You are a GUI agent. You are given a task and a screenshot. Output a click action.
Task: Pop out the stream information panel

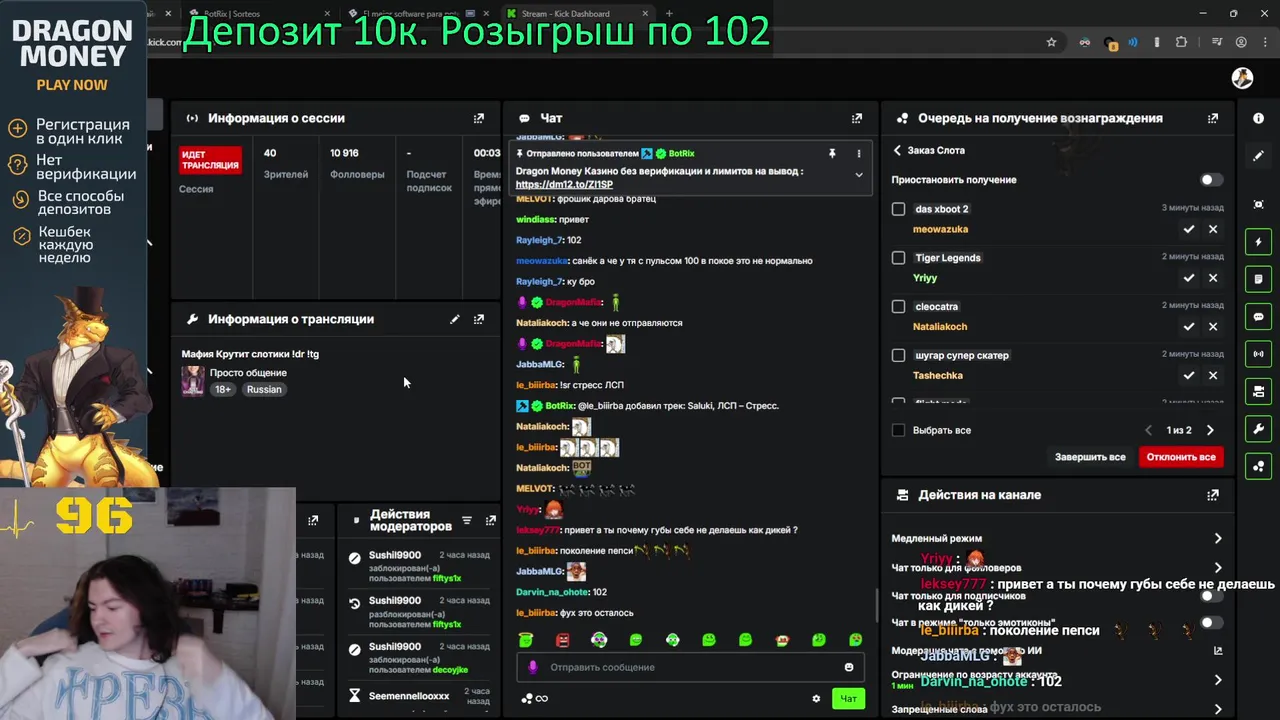(x=479, y=319)
